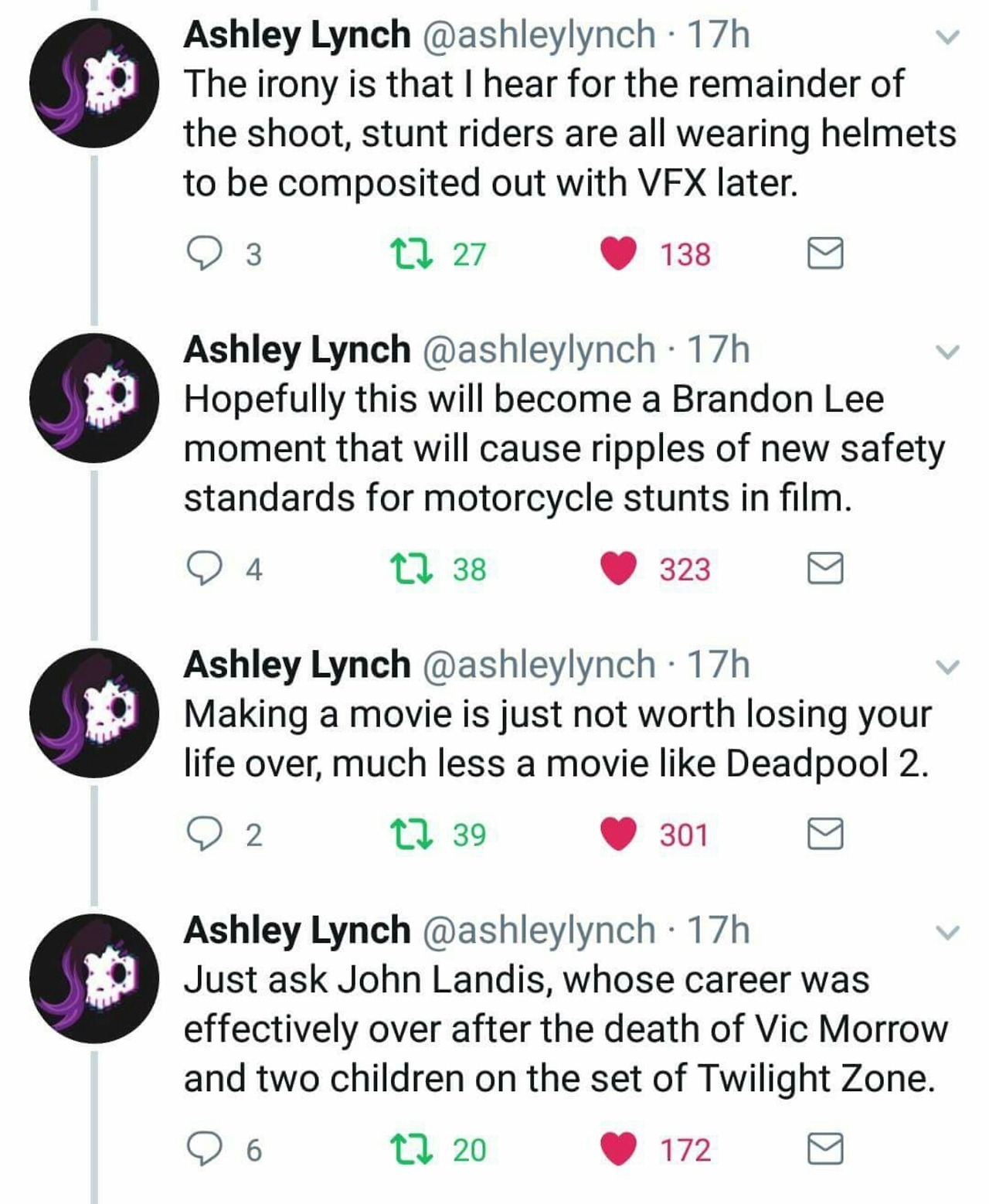Open Ashley Lynch's name on the first tweet
Viewport: 989px width, 1204px height.
pyautogui.click(x=297, y=36)
